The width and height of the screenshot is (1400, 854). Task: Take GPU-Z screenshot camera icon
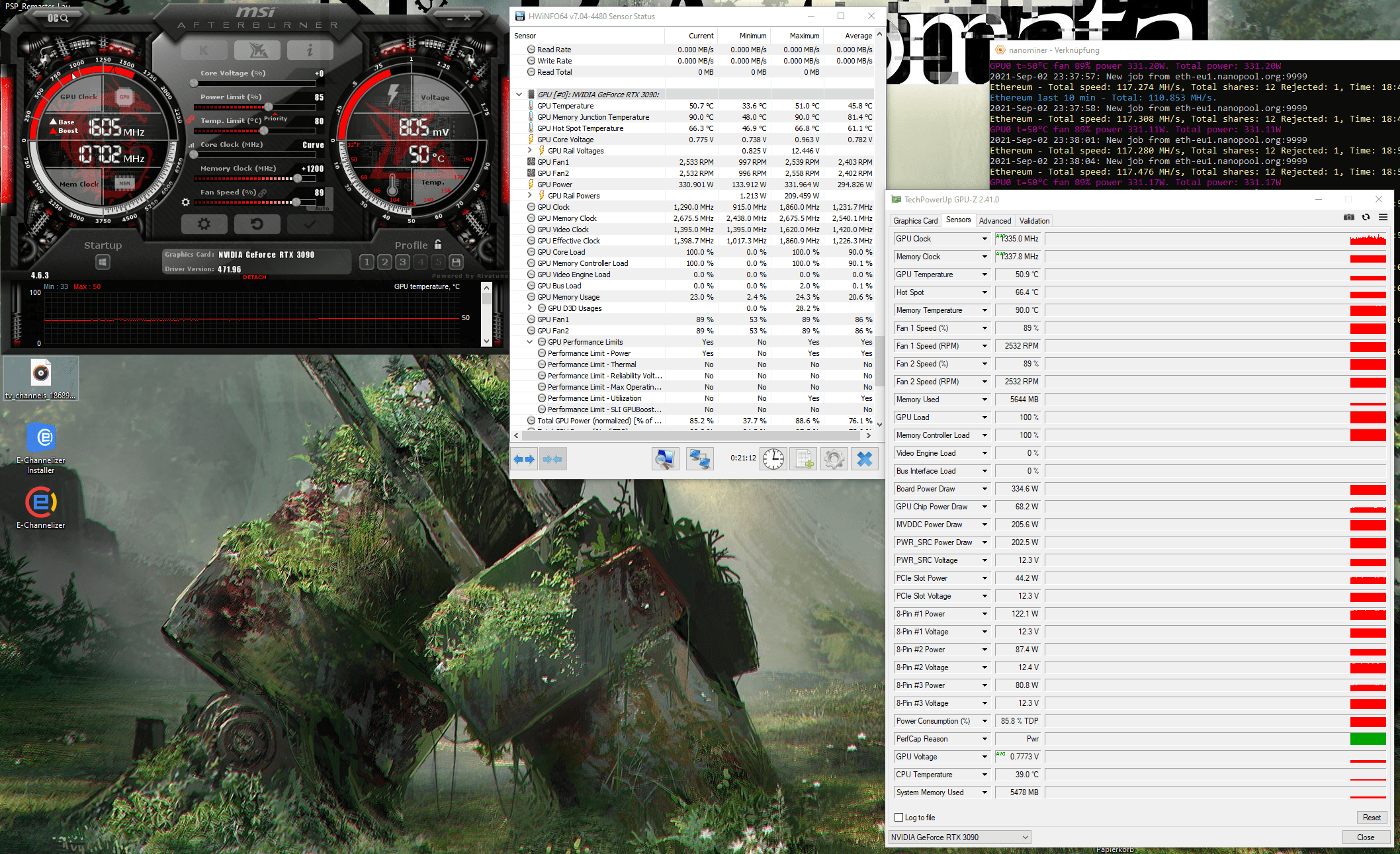pyautogui.click(x=1348, y=217)
